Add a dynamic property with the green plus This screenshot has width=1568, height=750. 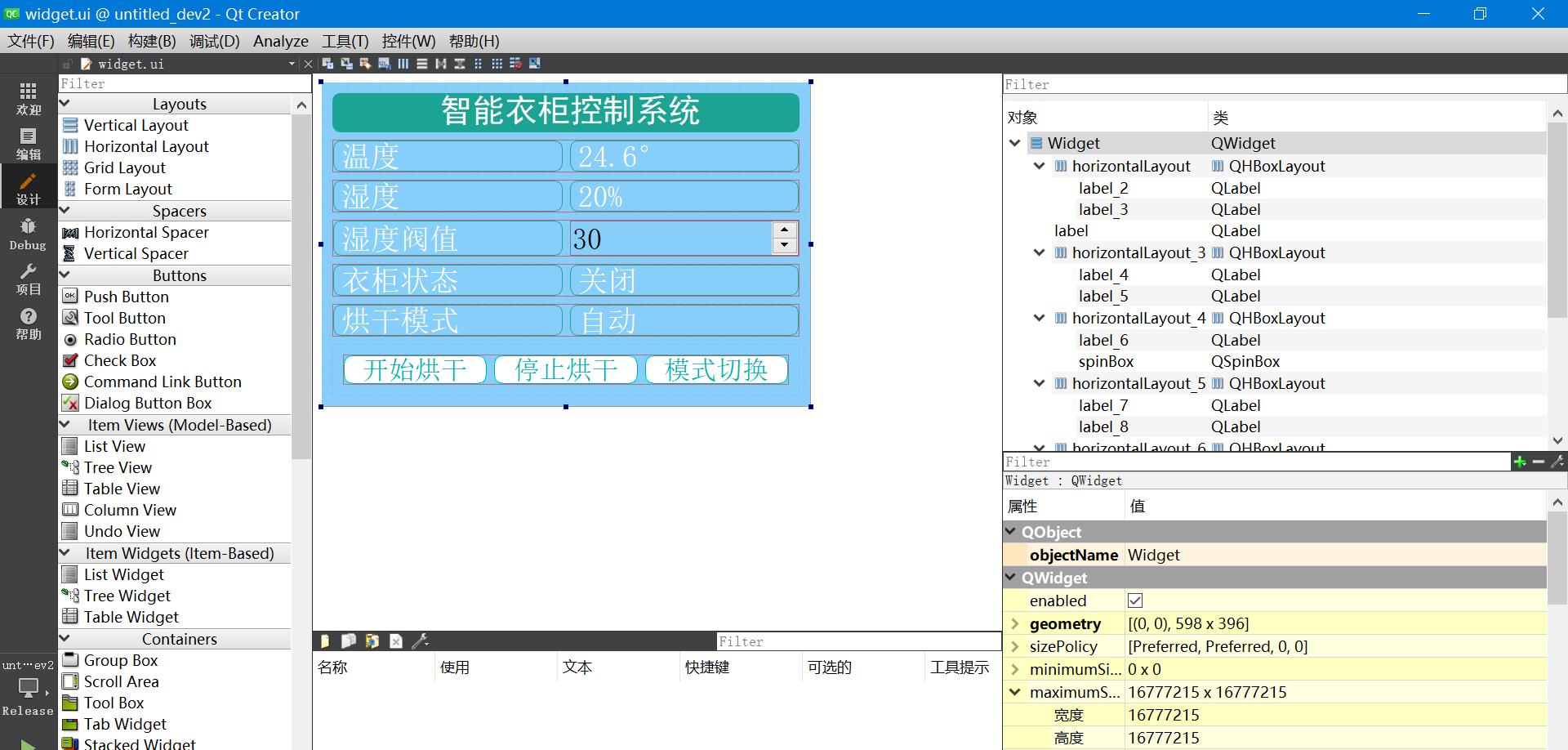[x=1520, y=462]
